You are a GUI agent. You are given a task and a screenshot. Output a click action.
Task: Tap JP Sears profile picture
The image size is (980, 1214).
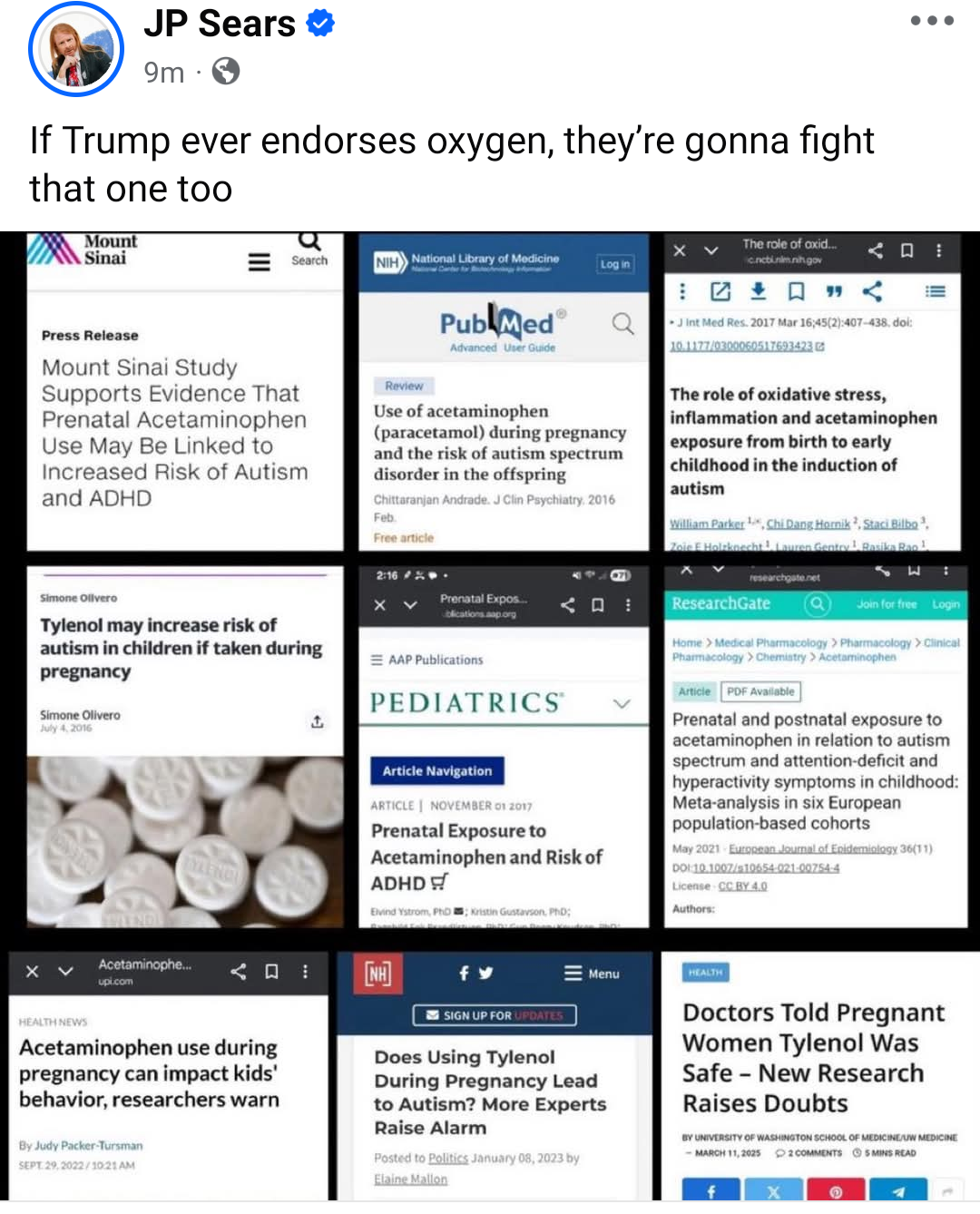tap(76, 49)
